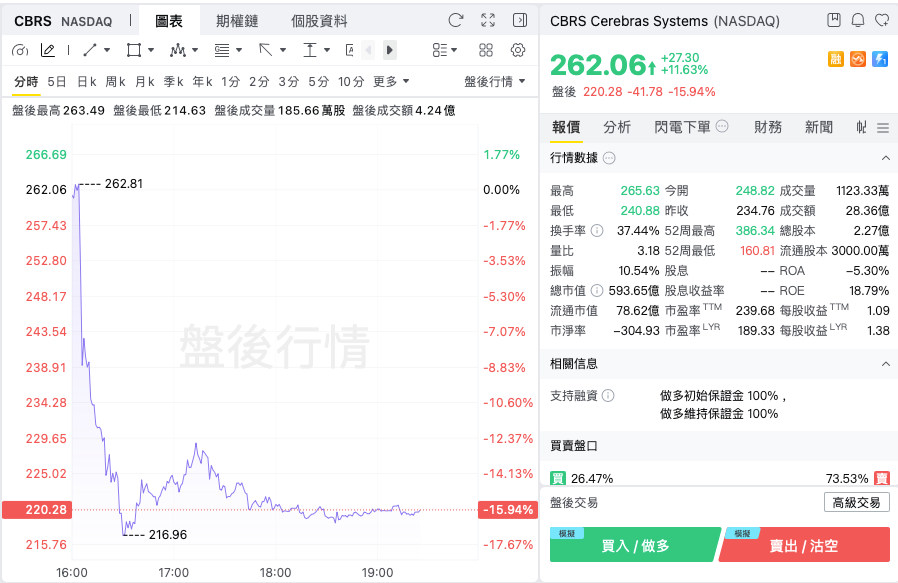
Task: Open the panel hamburger menu
Action: coord(883,128)
